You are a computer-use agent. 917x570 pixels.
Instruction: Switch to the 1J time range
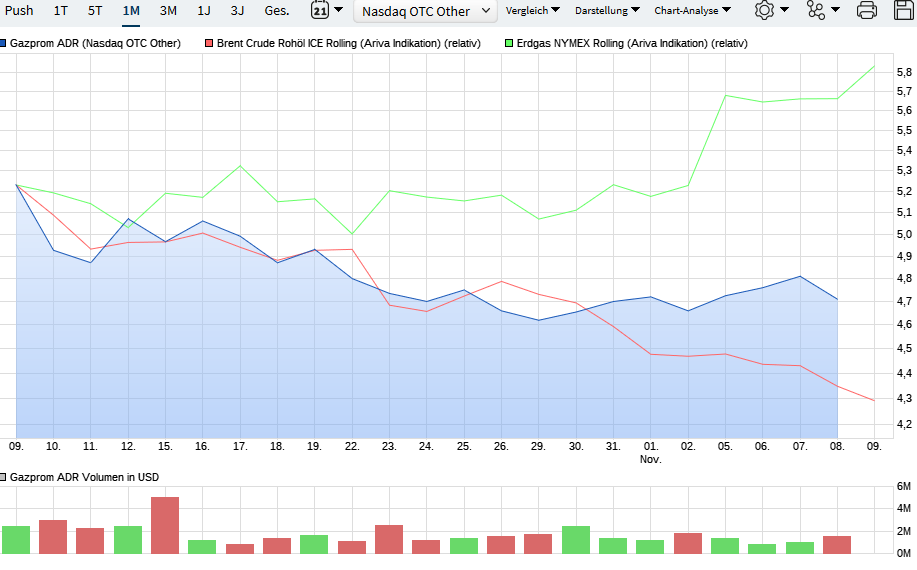204,11
